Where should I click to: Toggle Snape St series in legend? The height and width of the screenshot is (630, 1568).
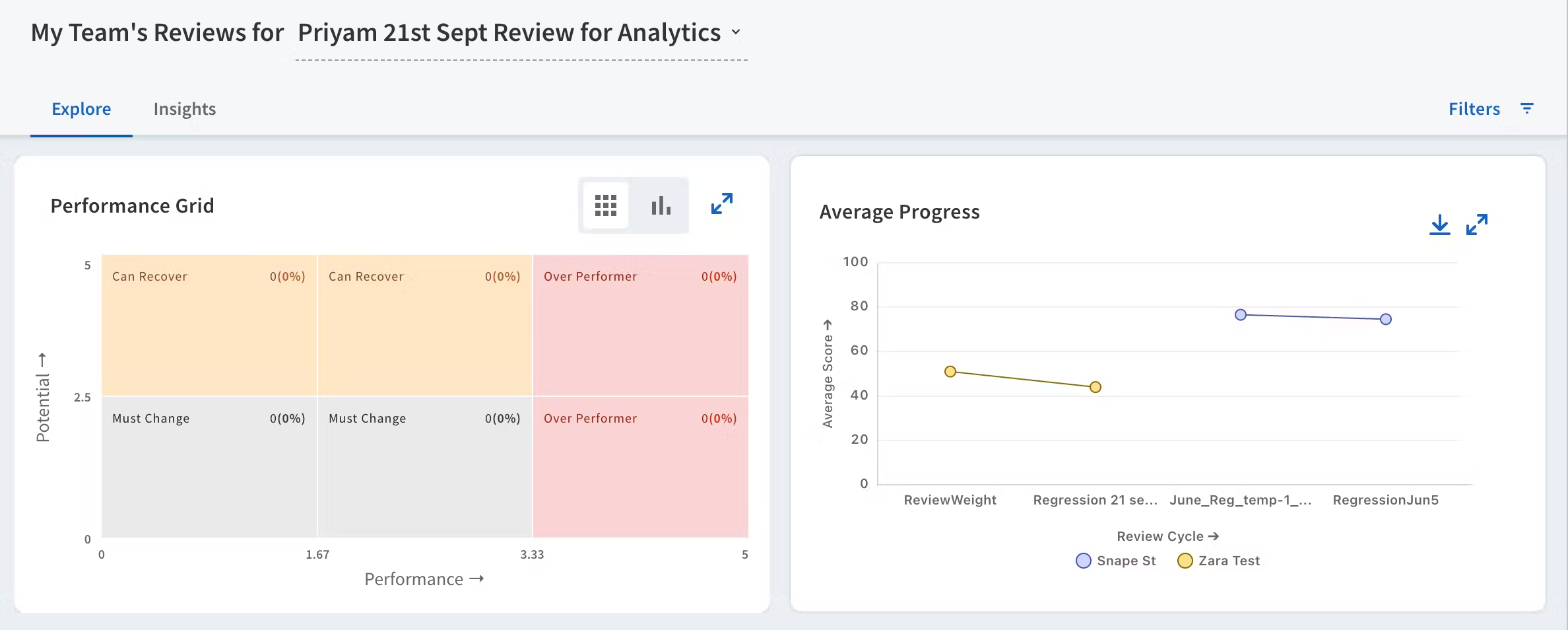point(1126,561)
